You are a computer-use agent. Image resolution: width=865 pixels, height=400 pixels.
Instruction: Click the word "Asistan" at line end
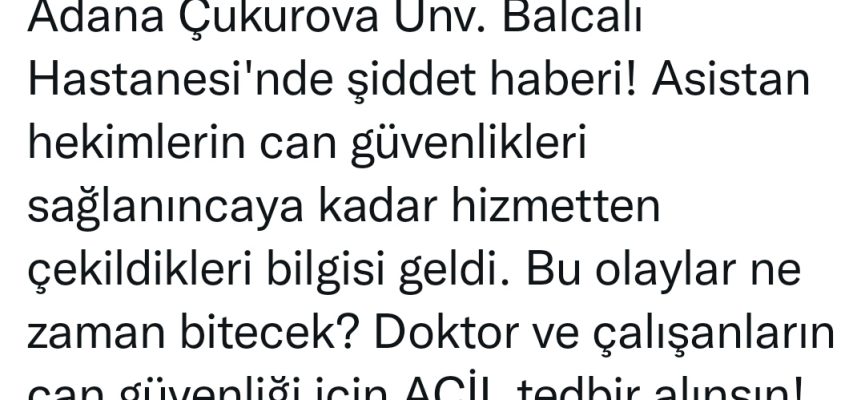pyautogui.click(x=731, y=80)
